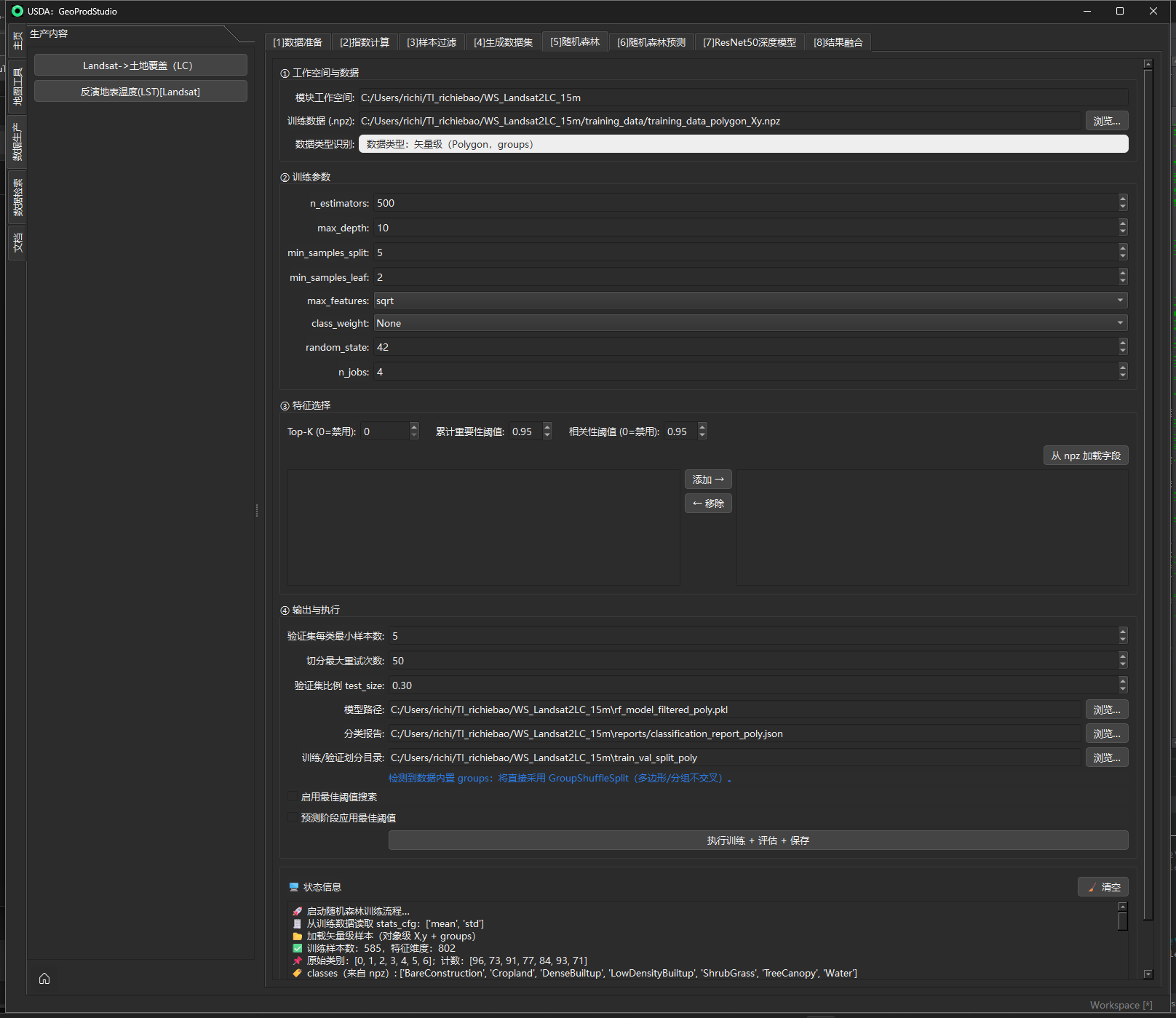Enable the 启用最佳阈值搜索 checkbox
The image size is (1176, 1018).
click(293, 797)
